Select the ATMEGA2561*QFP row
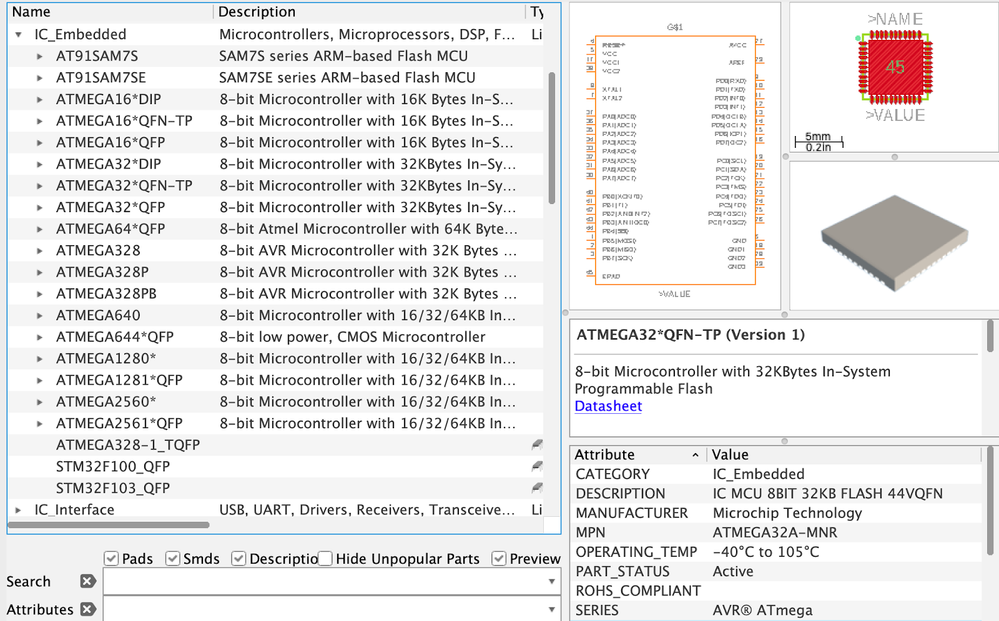 point(276,424)
